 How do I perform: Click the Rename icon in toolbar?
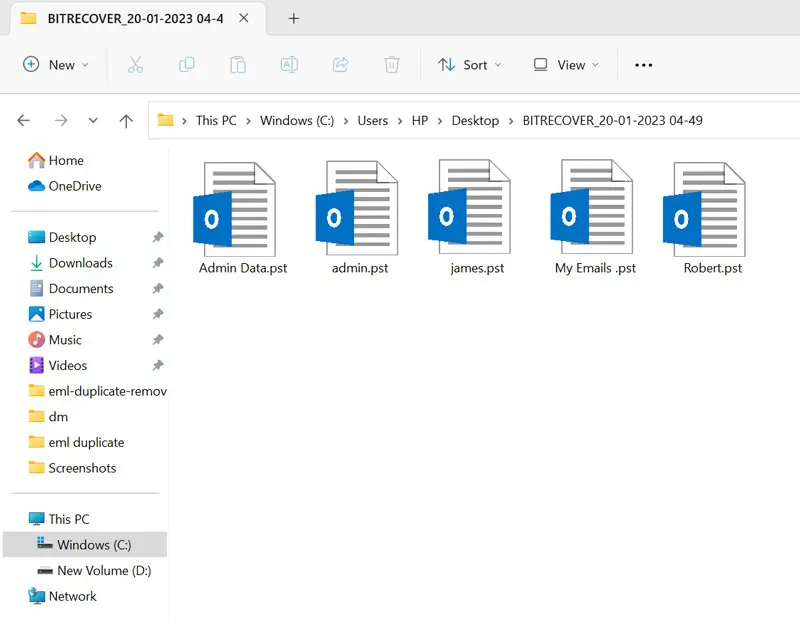pos(289,65)
